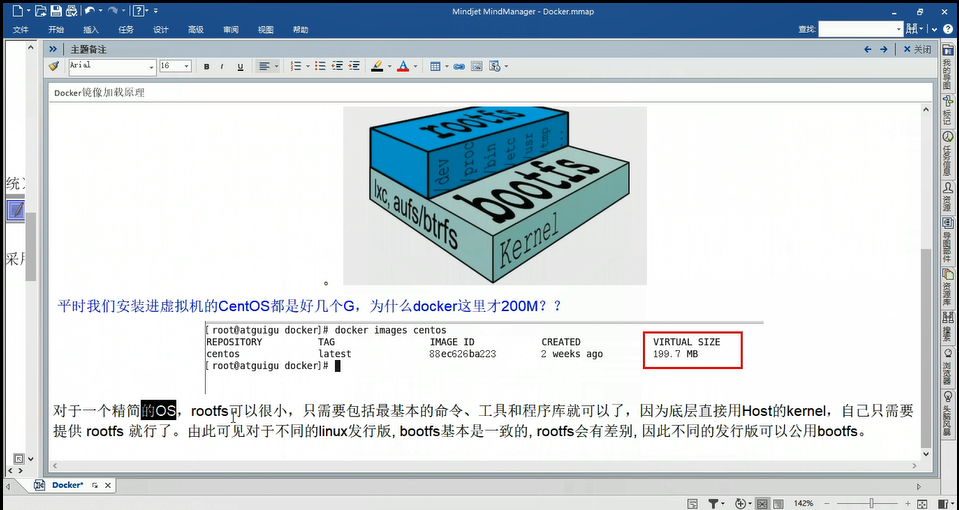The width and height of the screenshot is (959, 510).
Task: Open the 高级 ribbon tab
Action: pyautogui.click(x=196, y=29)
